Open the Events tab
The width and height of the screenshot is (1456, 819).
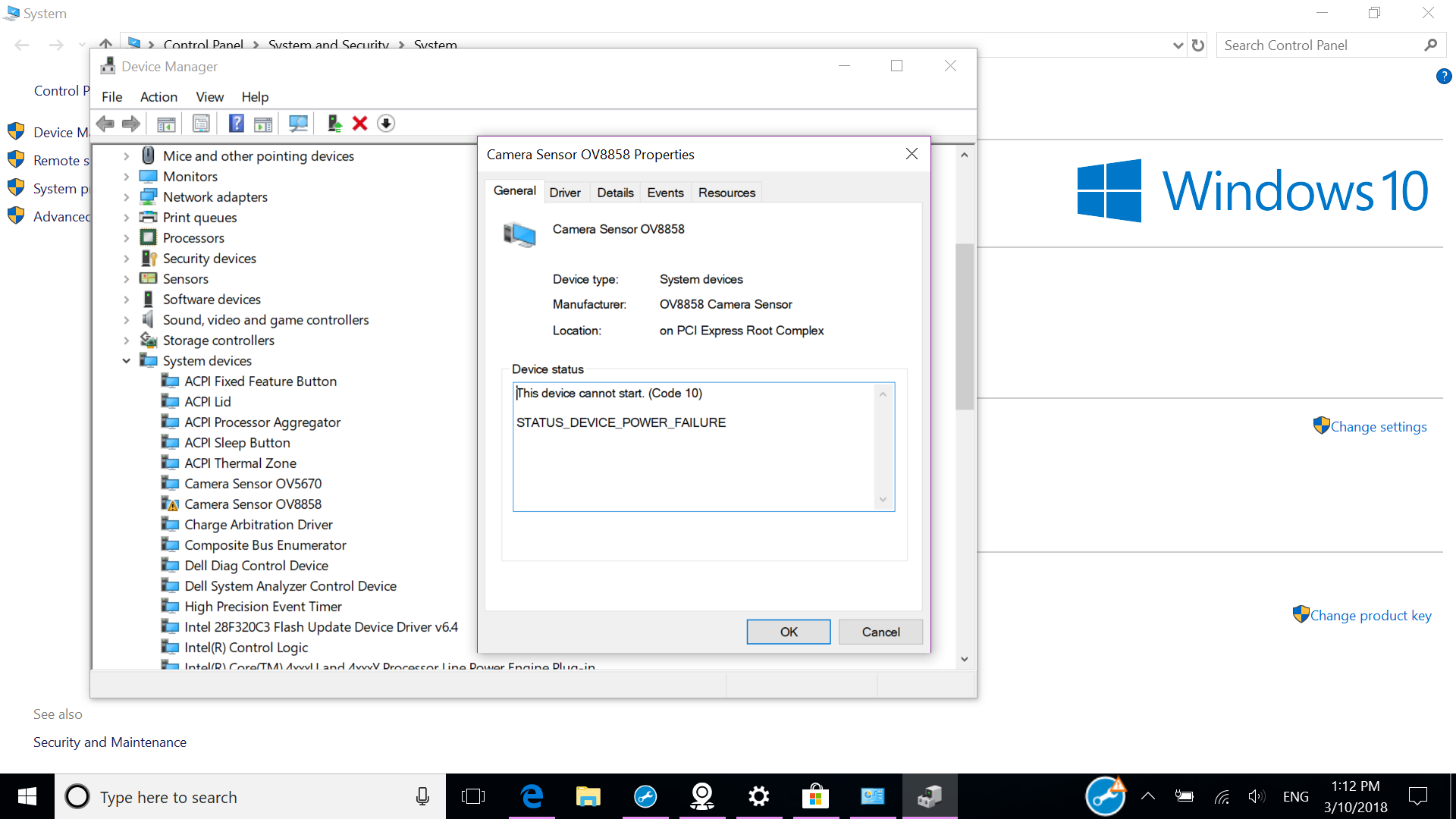(x=665, y=193)
